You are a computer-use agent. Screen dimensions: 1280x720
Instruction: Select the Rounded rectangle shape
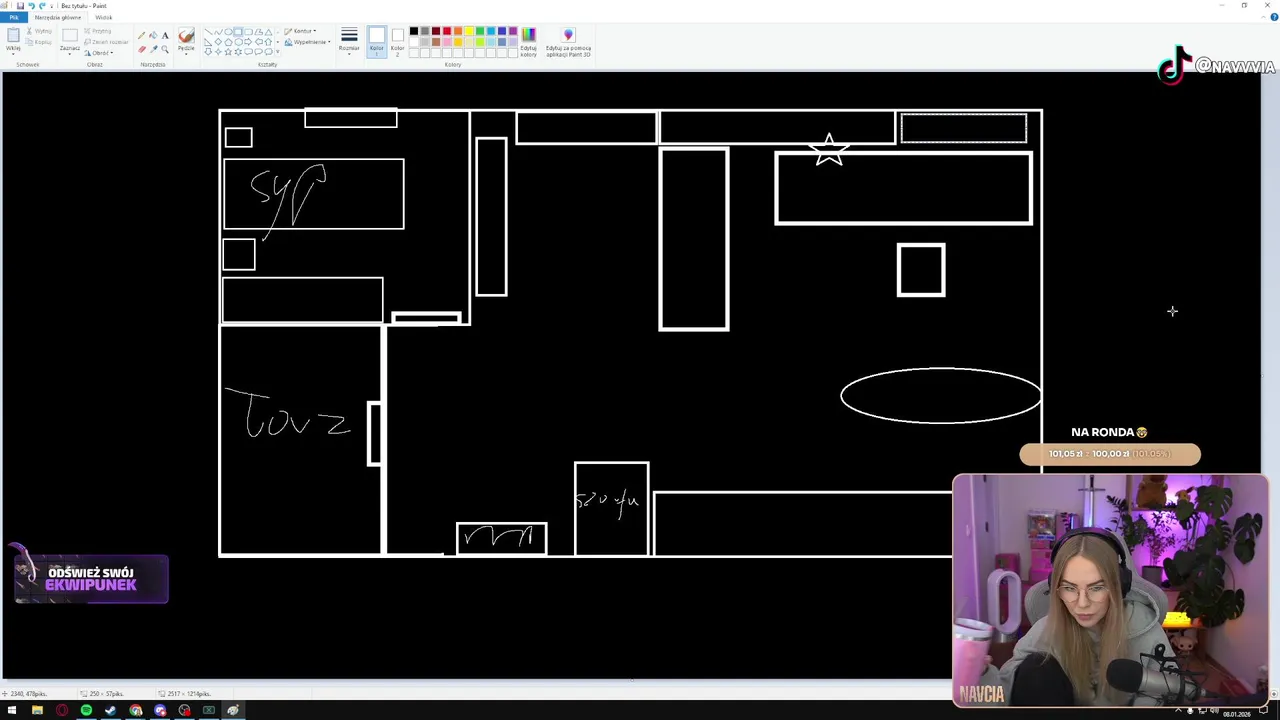pyautogui.click(x=248, y=32)
